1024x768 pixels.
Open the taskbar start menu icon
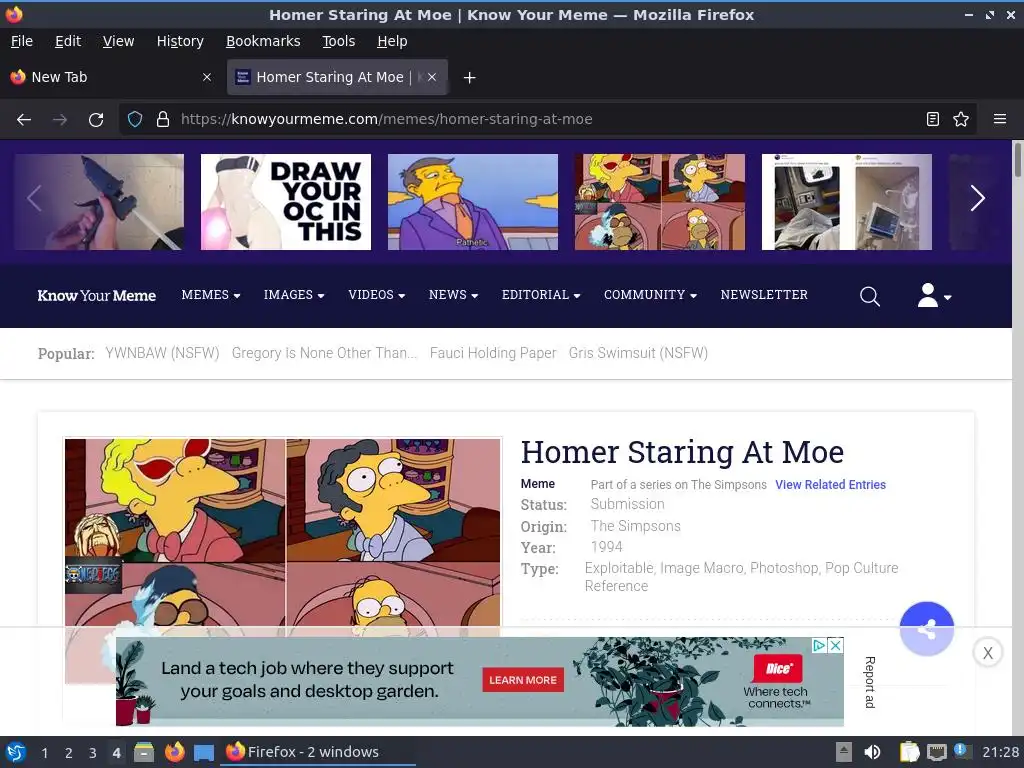[x=16, y=752]
